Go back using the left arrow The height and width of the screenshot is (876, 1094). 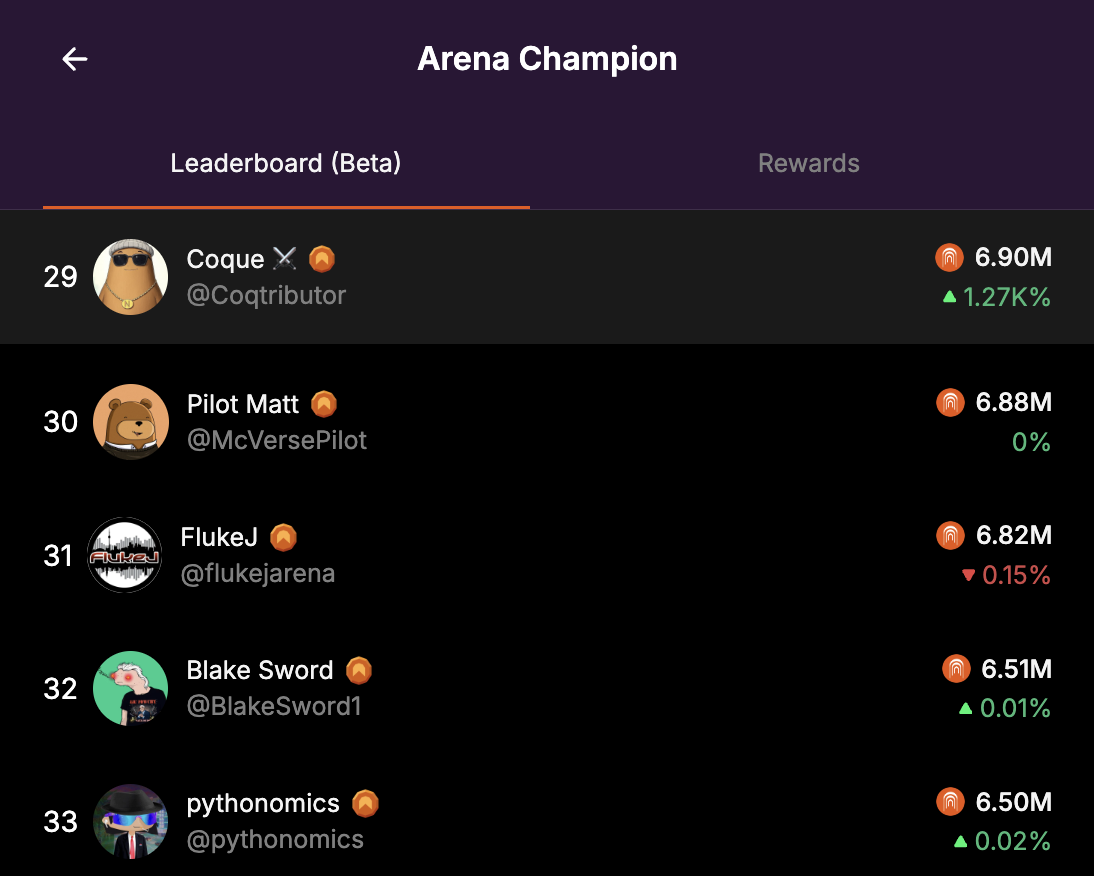(75, 59)
